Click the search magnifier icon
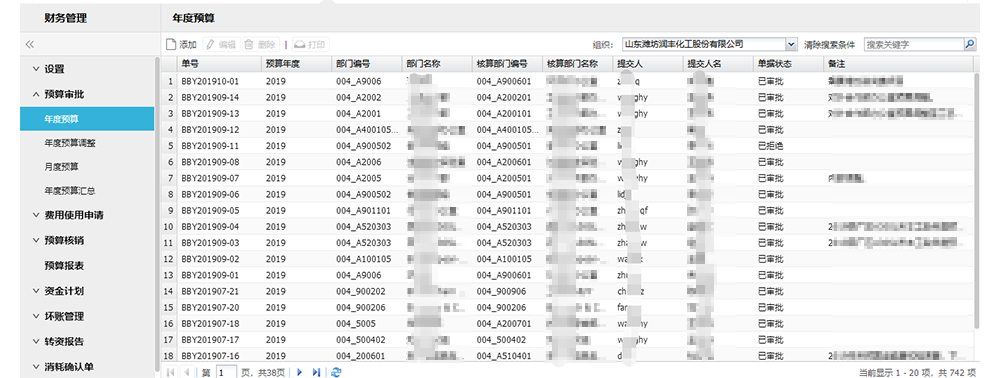 point(970,44)
